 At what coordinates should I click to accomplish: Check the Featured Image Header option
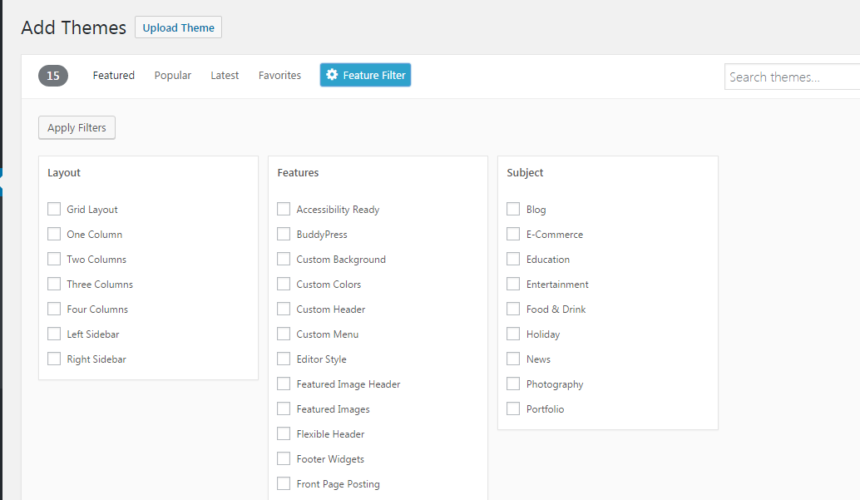coord(284,384)
